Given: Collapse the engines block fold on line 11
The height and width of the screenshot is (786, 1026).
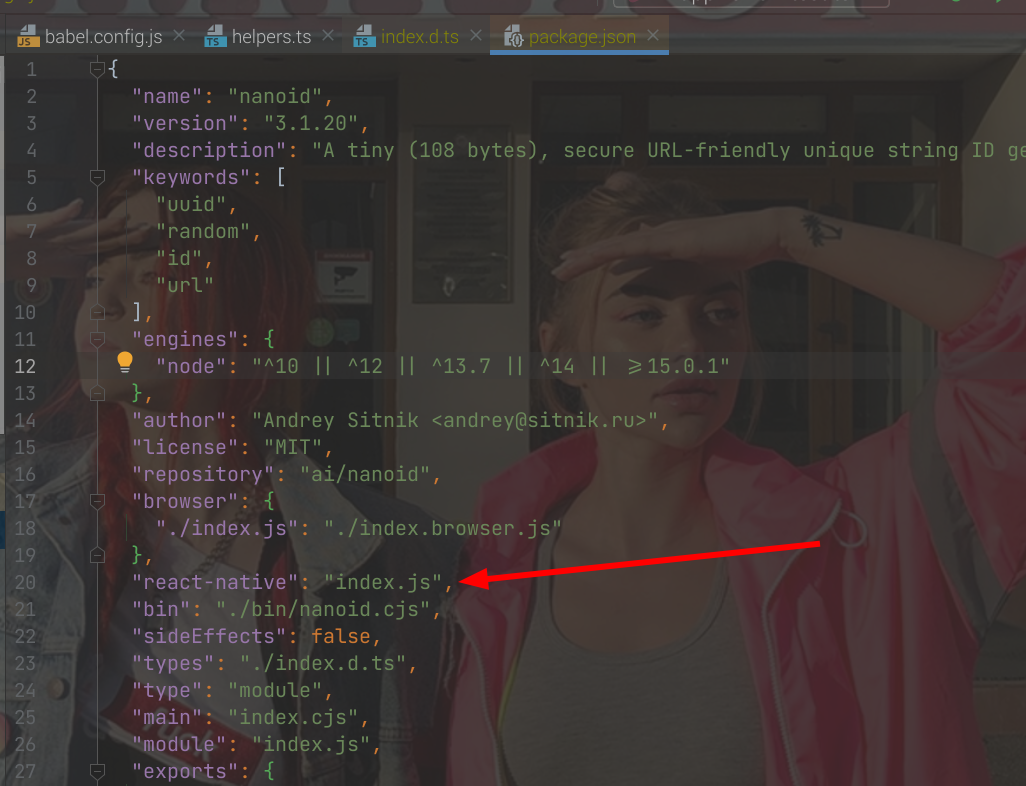Looking at the screenshot, I should [x=97, y=339].
